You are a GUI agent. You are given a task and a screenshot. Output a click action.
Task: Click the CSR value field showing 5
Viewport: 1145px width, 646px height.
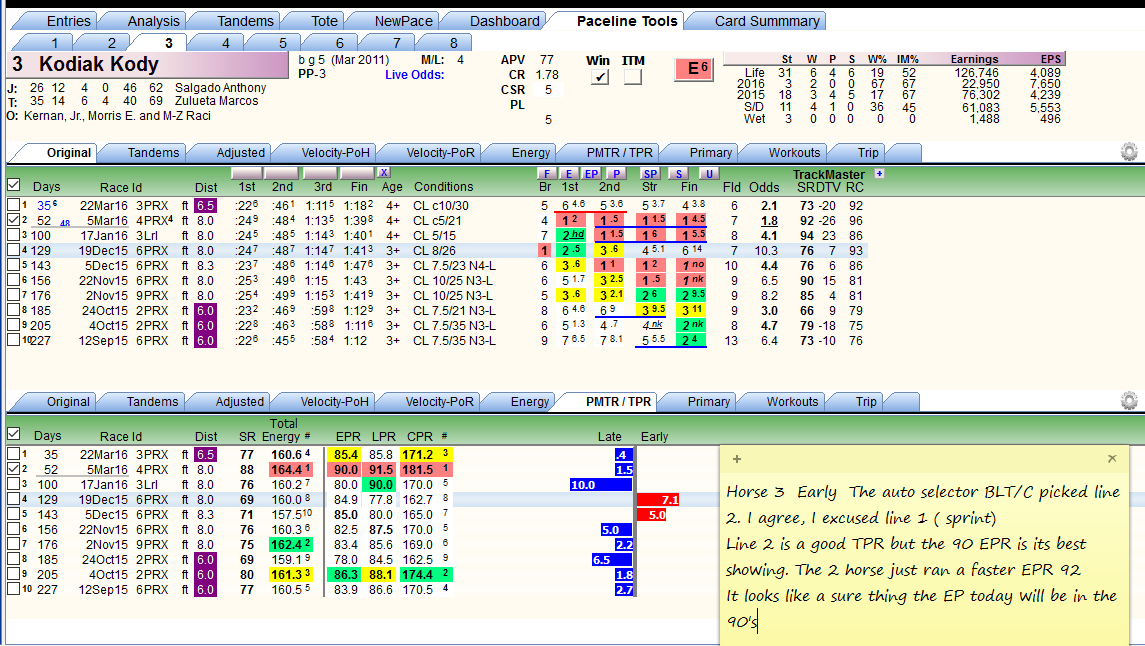tap(548, 90)
